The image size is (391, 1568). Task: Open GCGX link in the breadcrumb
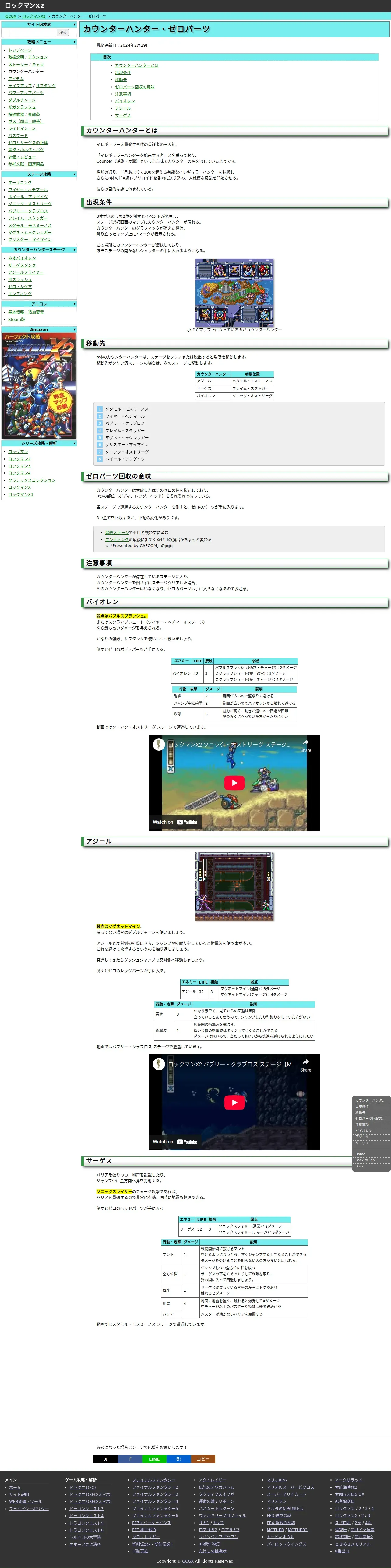[11, 16]
